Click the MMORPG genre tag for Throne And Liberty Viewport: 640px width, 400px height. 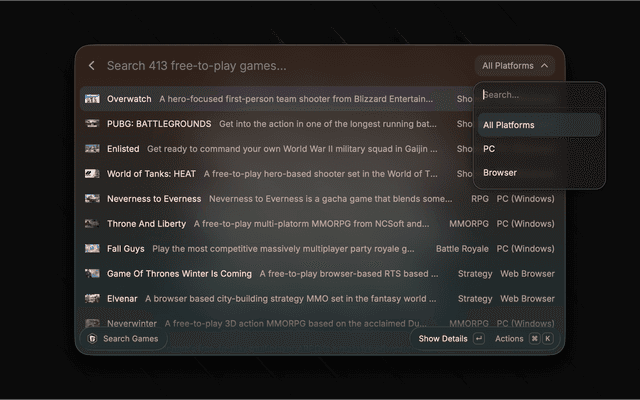pyautogui.click(x=469, y=223)
